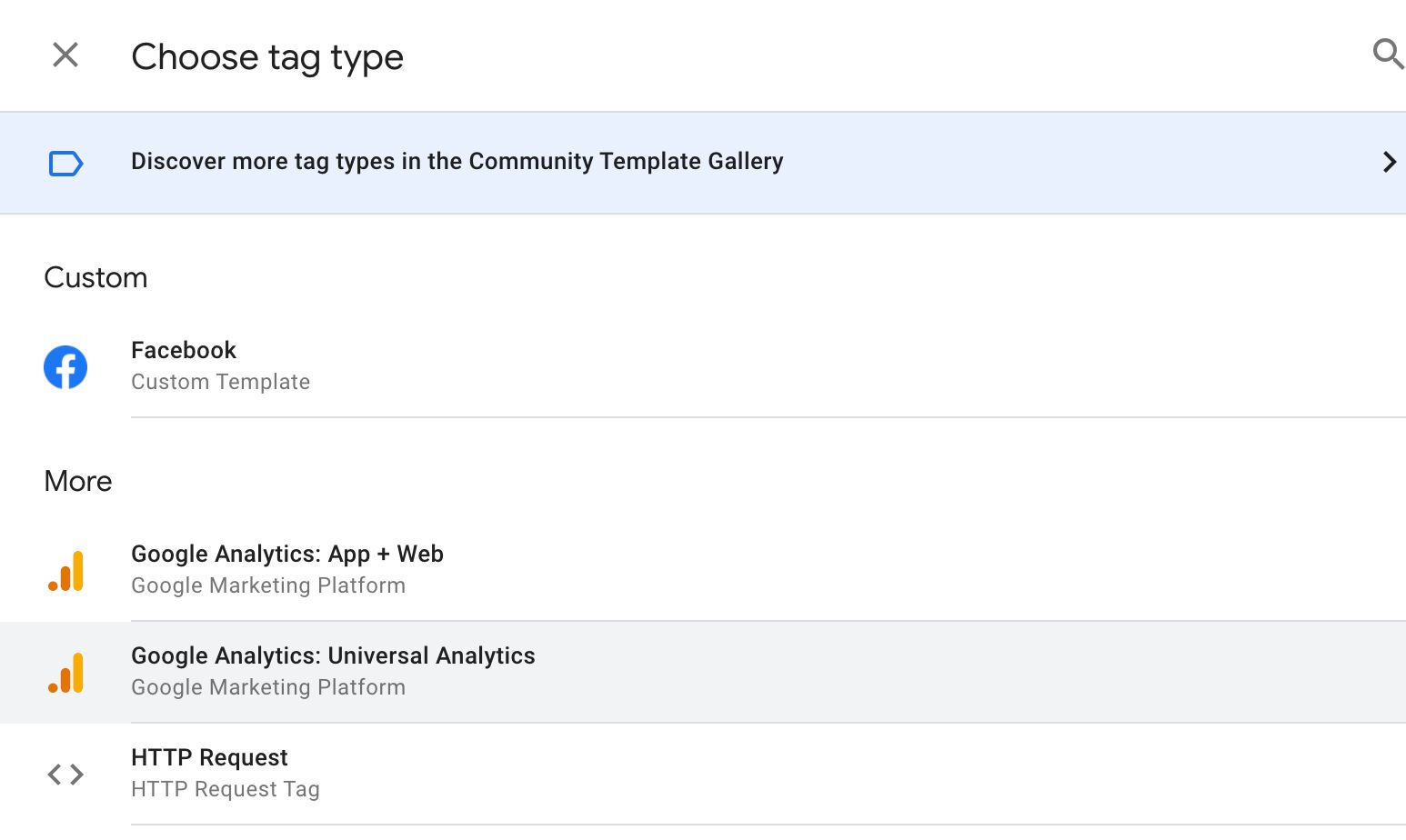Click Google Marketing Platform under App + Web
This screenshot has height=840, width=1406.
(x=268, y=585)
